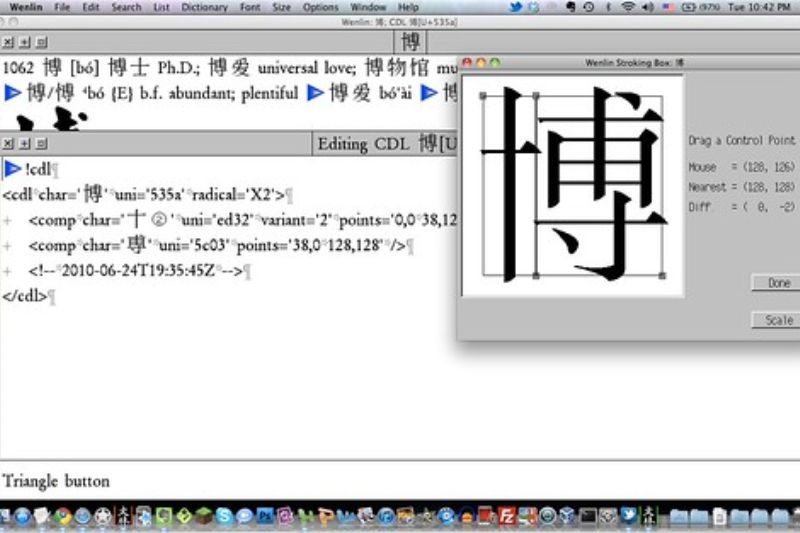This screenshot has width=800, height=533.
Task: Open the Size menu
Action: click(x=281, y=7)
